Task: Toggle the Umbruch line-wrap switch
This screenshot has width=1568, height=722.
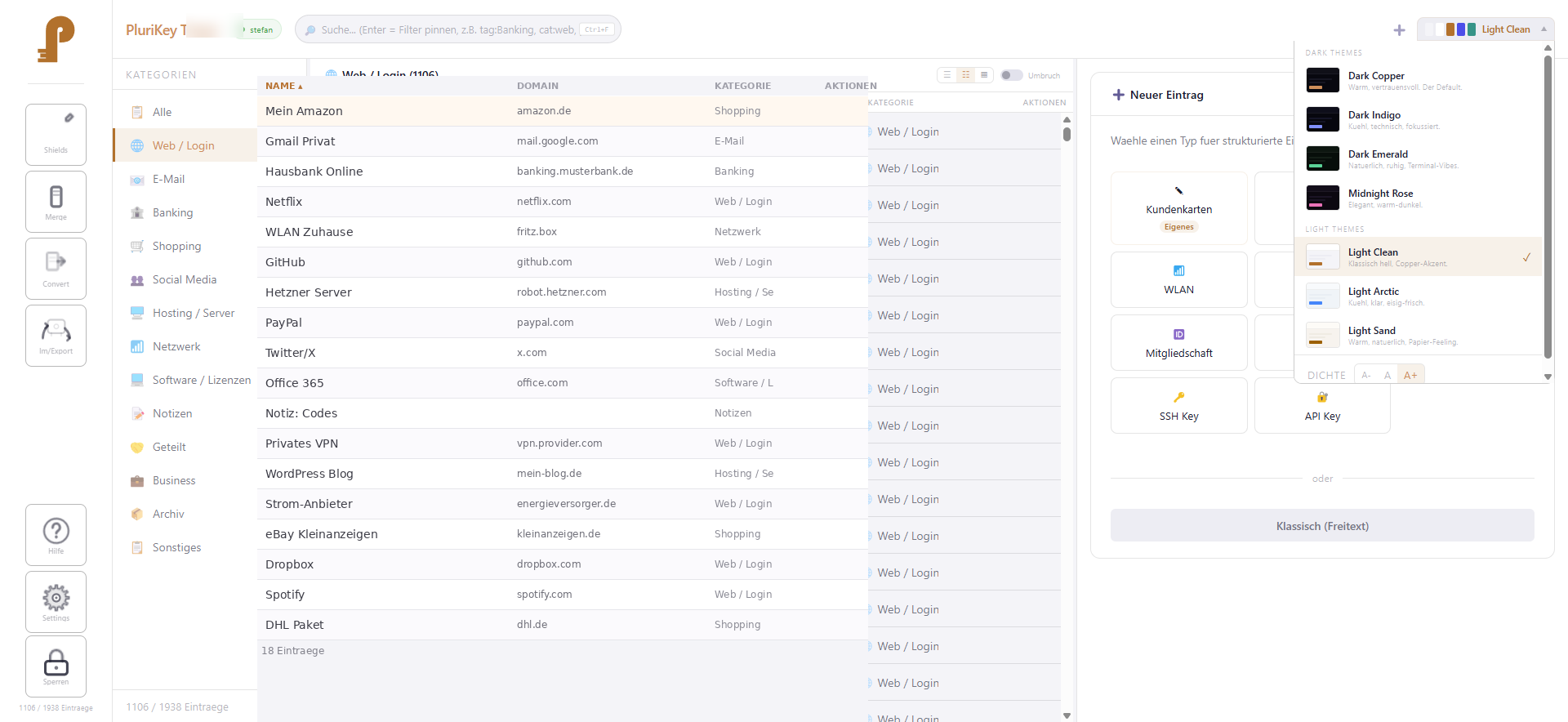Action: 1011,75
